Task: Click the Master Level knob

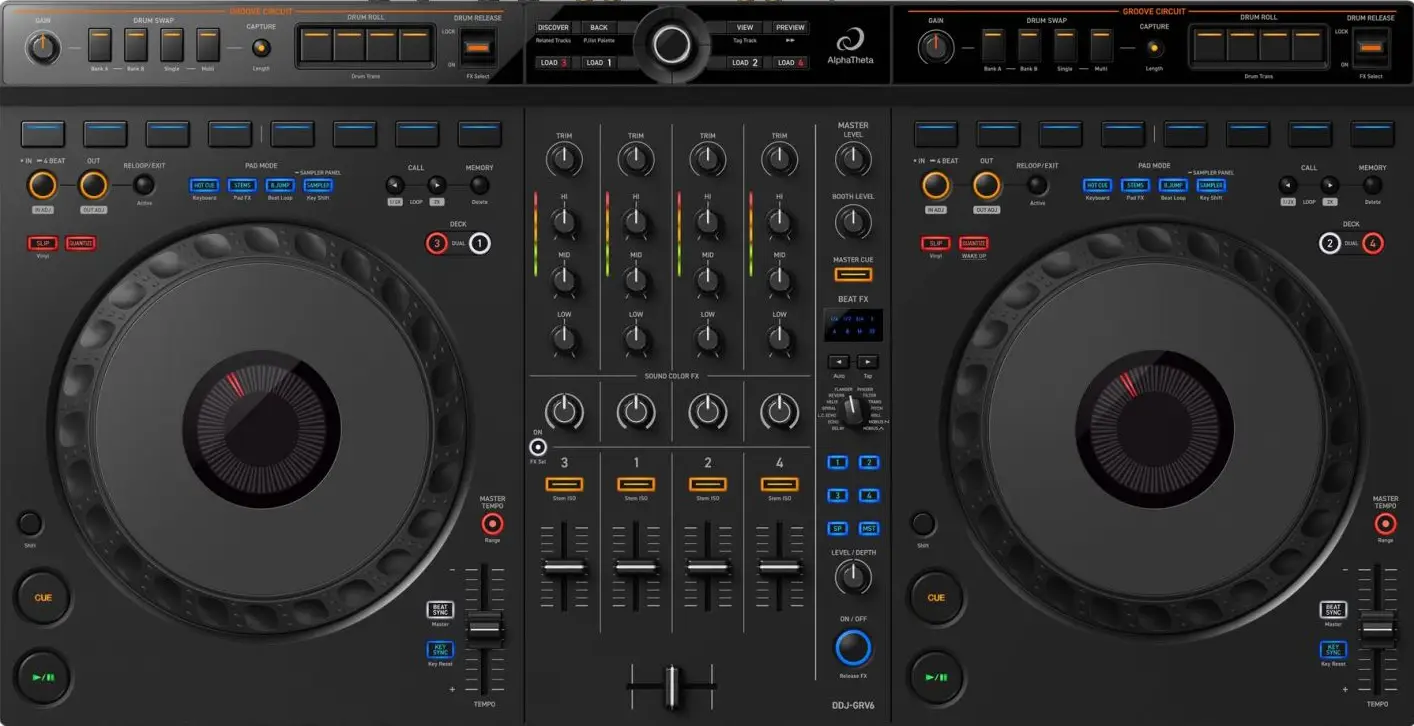Action: click(853, 158)
